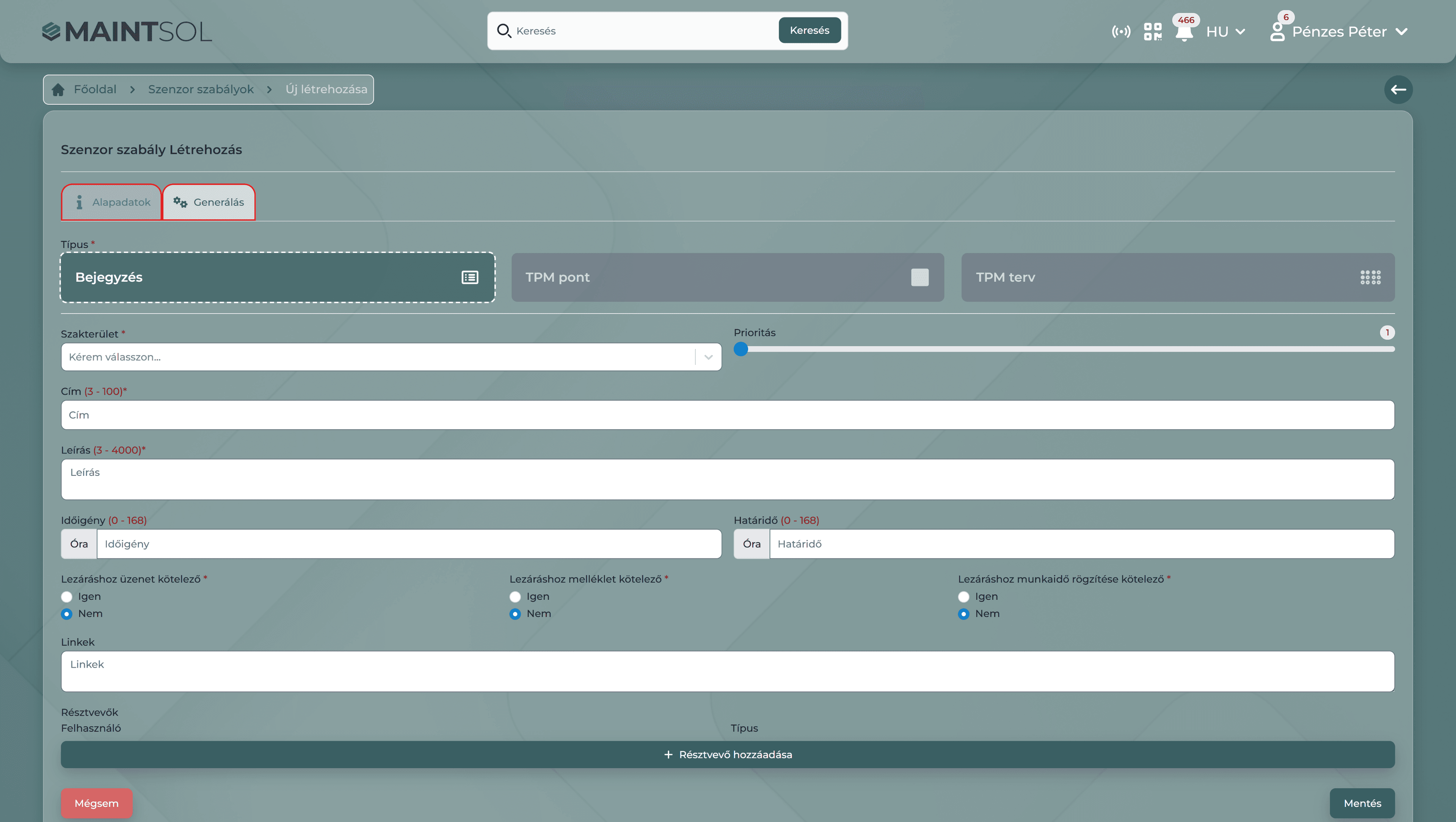Select Nem for munkaidő rögzítése kötelező
This screenshot has height=822, width=1456.
coord(964,614)
